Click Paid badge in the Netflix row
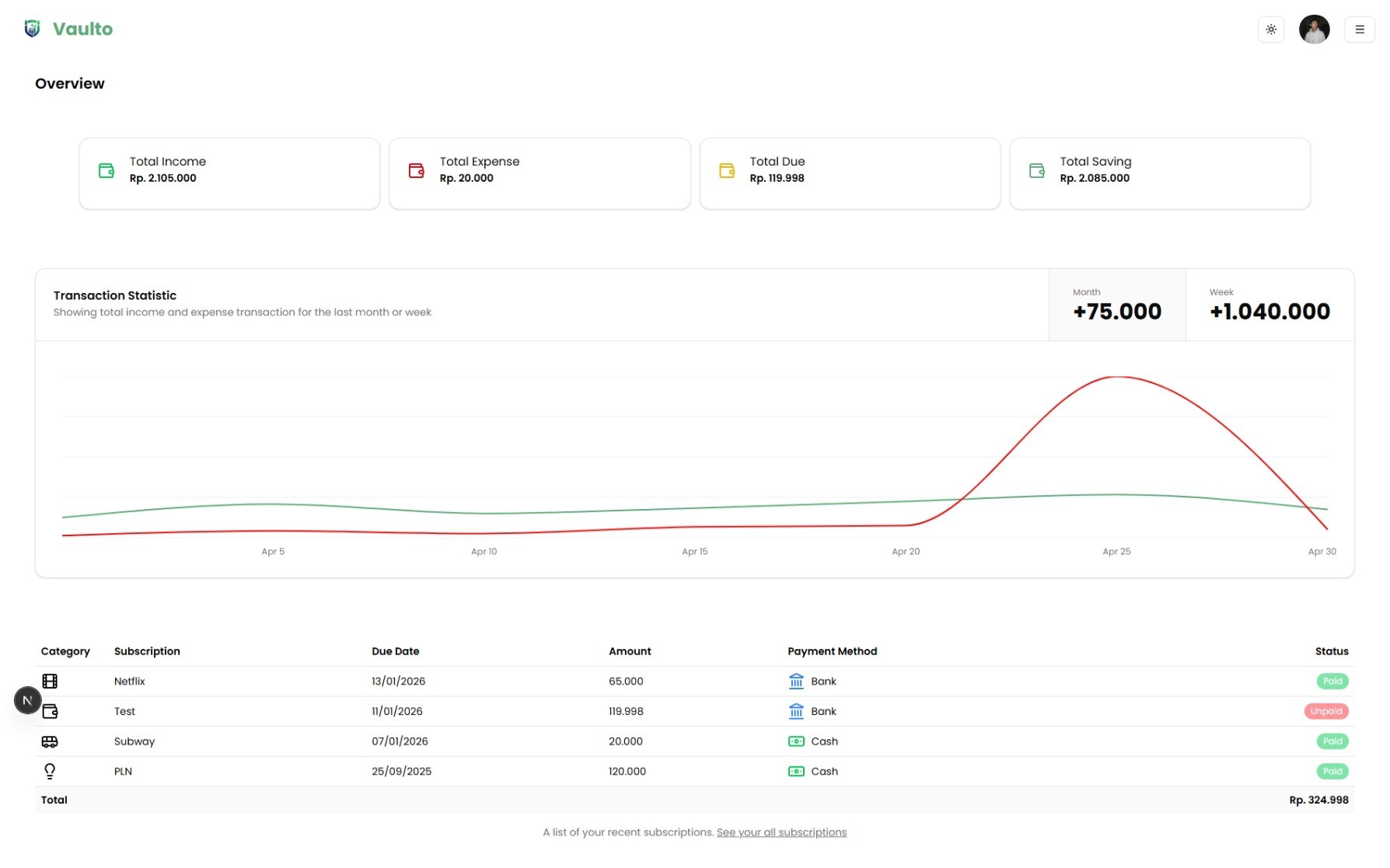This screenshot has height=868, width=1390. coord(1332,682)
